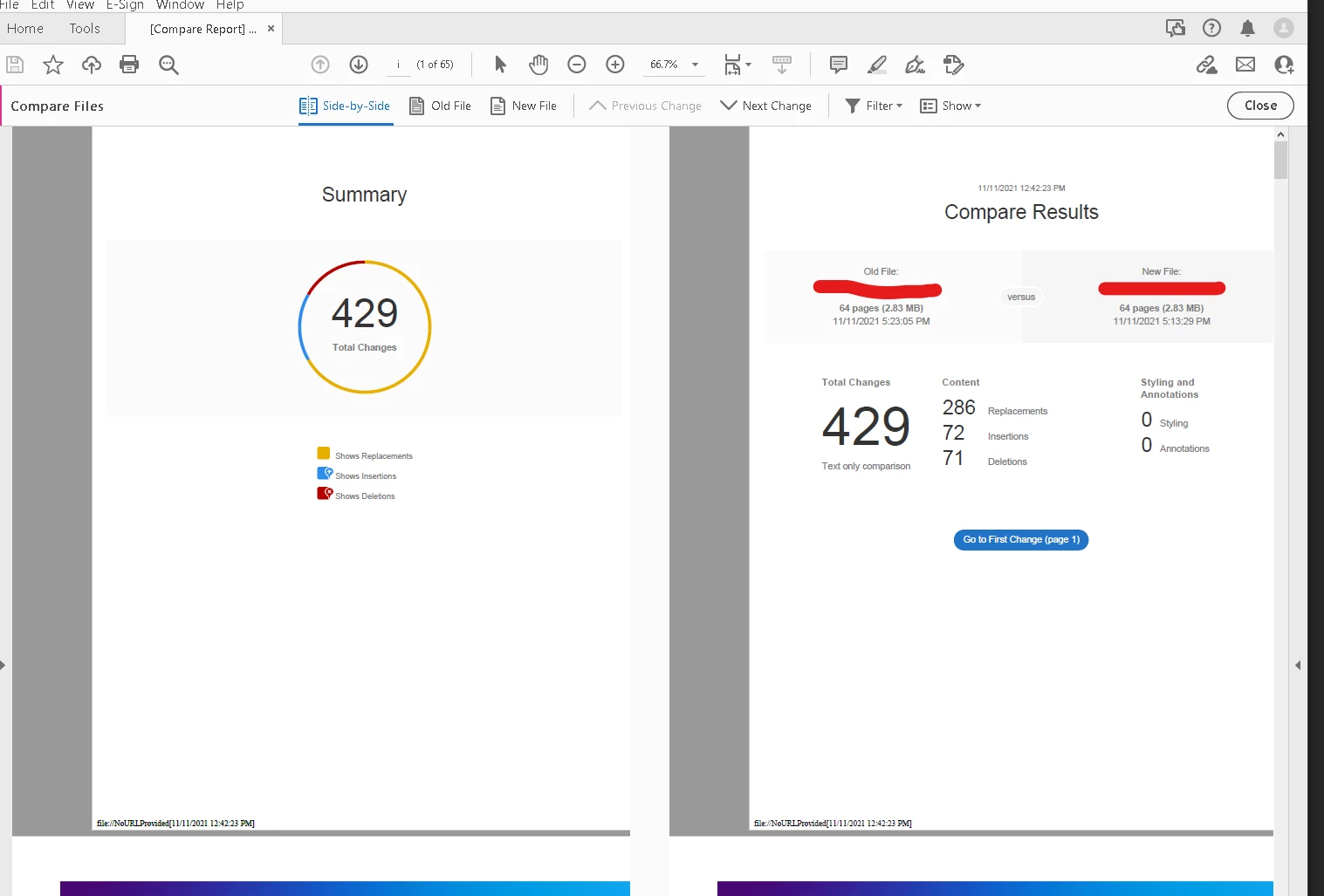Click the upload to cloud icon
1324x896 pixels.
pos(92,65)
